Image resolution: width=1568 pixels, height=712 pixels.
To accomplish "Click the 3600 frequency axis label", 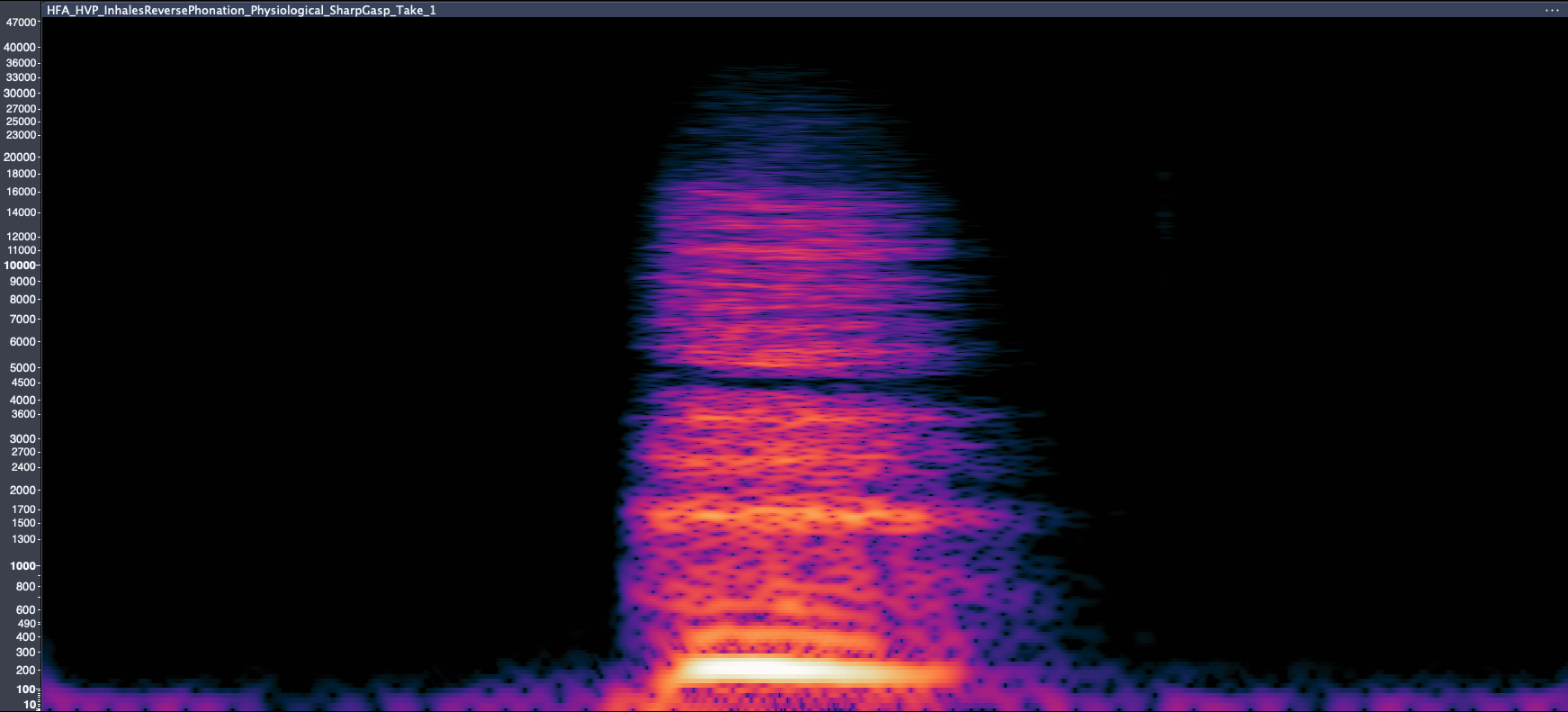I will pos(23,414).
